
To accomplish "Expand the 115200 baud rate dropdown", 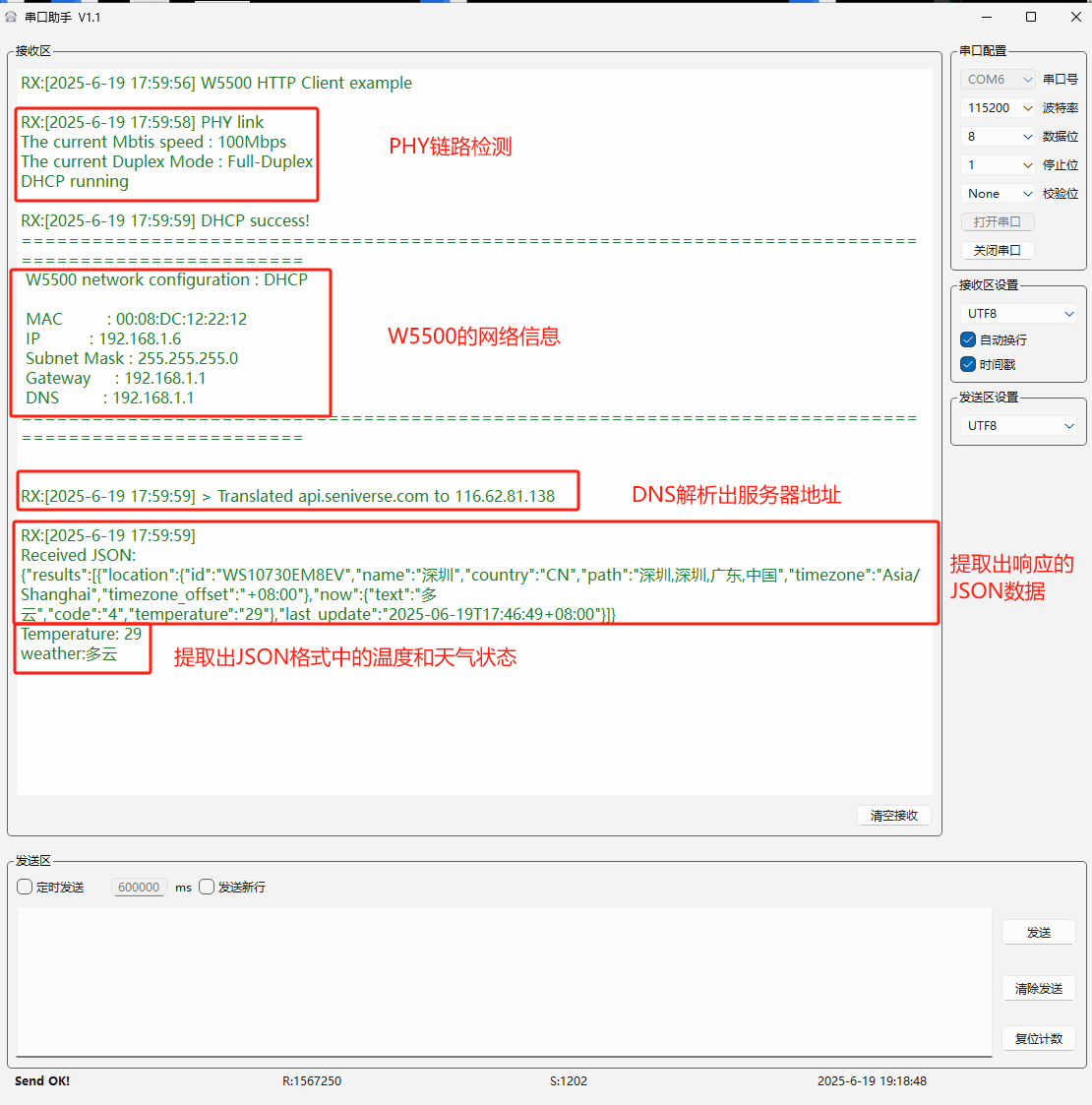I will [998, 108].
